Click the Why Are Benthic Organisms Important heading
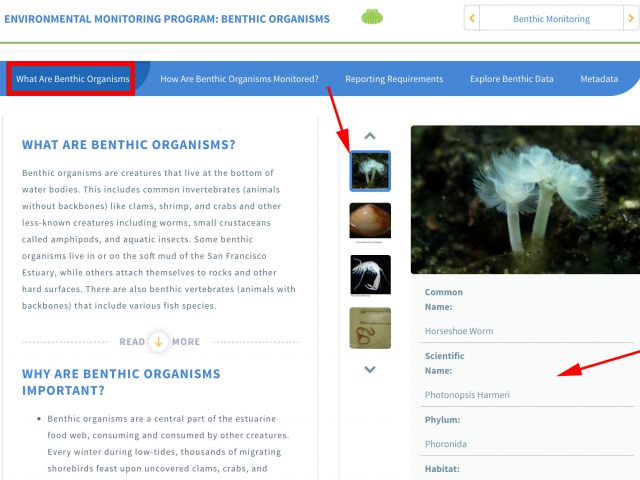This screenshot has height=480, width=640. [x=121, y=382]
